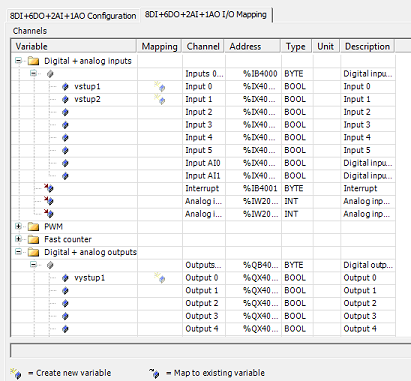
Task: Select the vystup1 variable name
Action: click(89, 278)
